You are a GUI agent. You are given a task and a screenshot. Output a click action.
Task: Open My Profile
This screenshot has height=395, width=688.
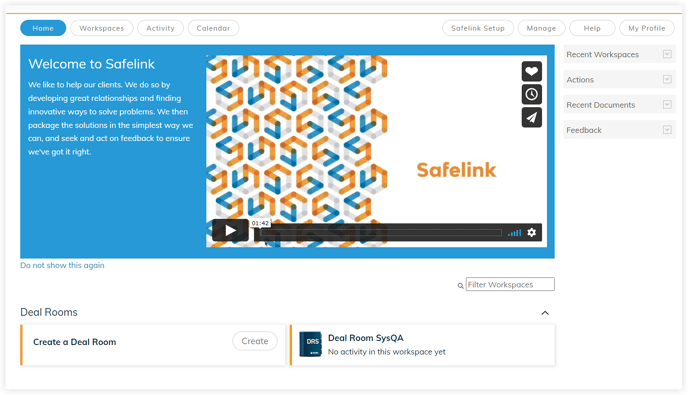646,28
